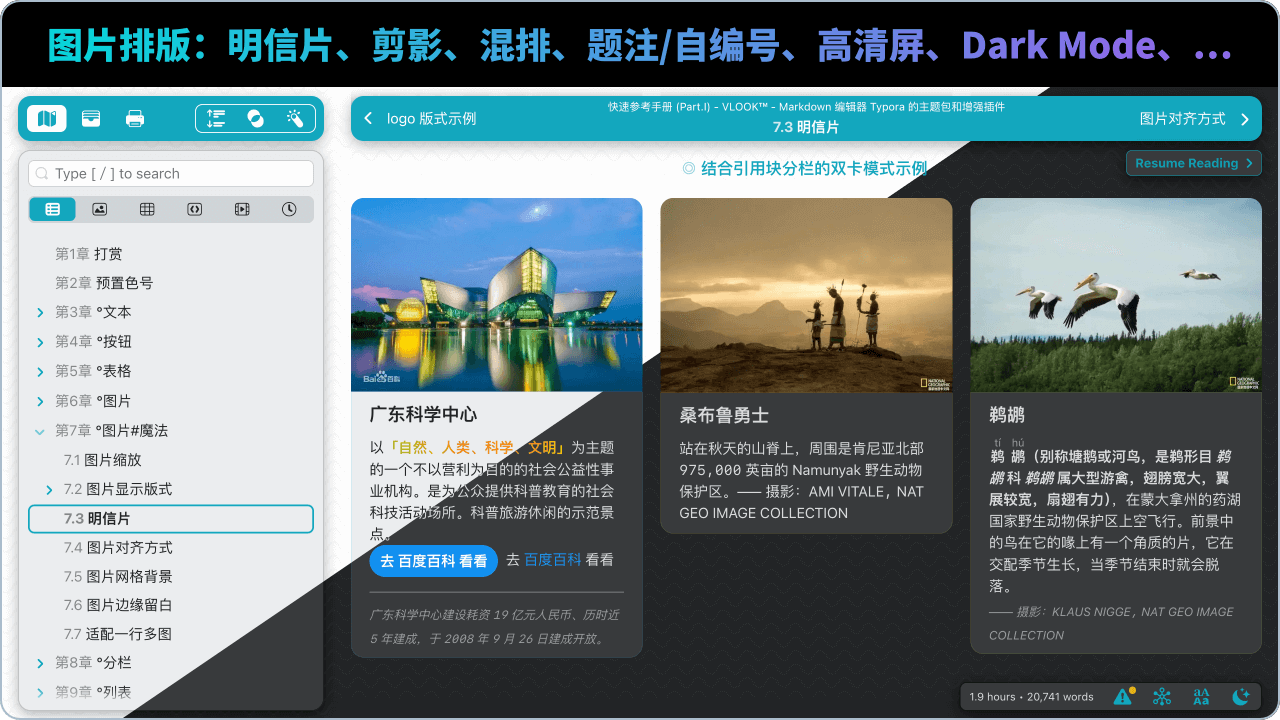Image resolution: width=1280 pixels, height=720 pixels.
Task: Click the '鹈鹕' card heading
Action: point(1007,415)
